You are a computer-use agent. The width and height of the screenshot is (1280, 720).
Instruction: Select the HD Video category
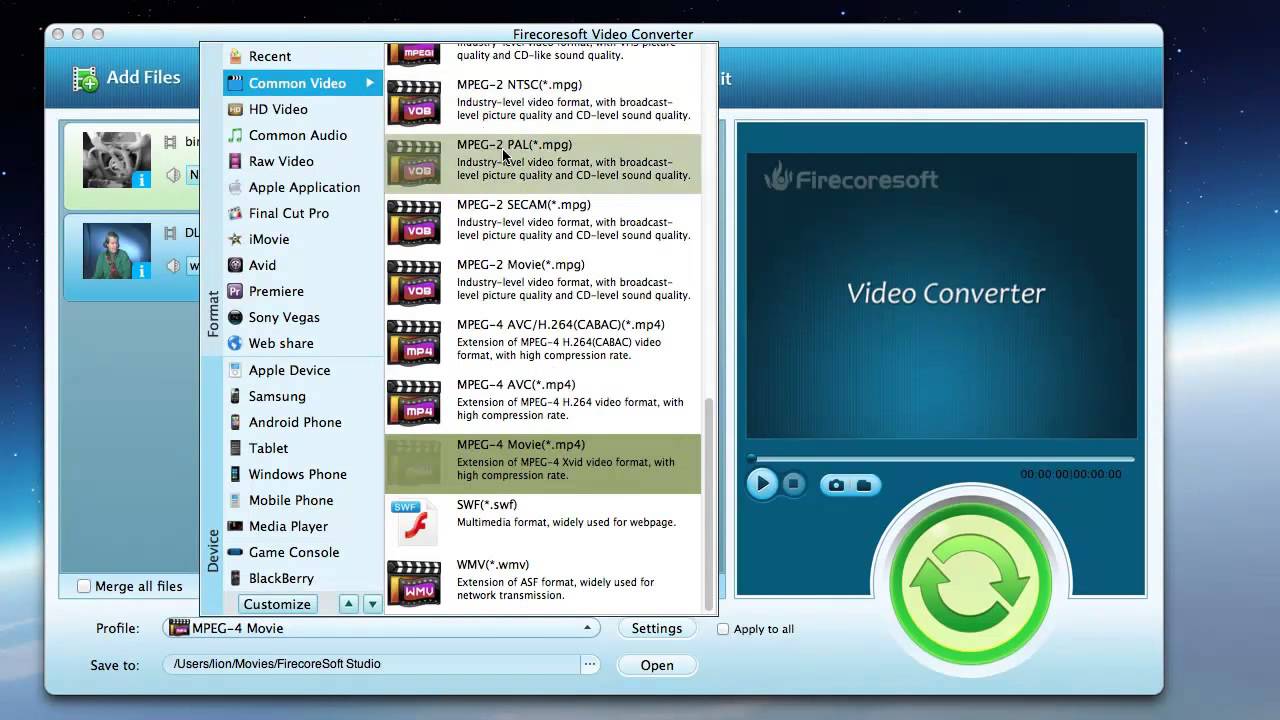tap(302, 109)
